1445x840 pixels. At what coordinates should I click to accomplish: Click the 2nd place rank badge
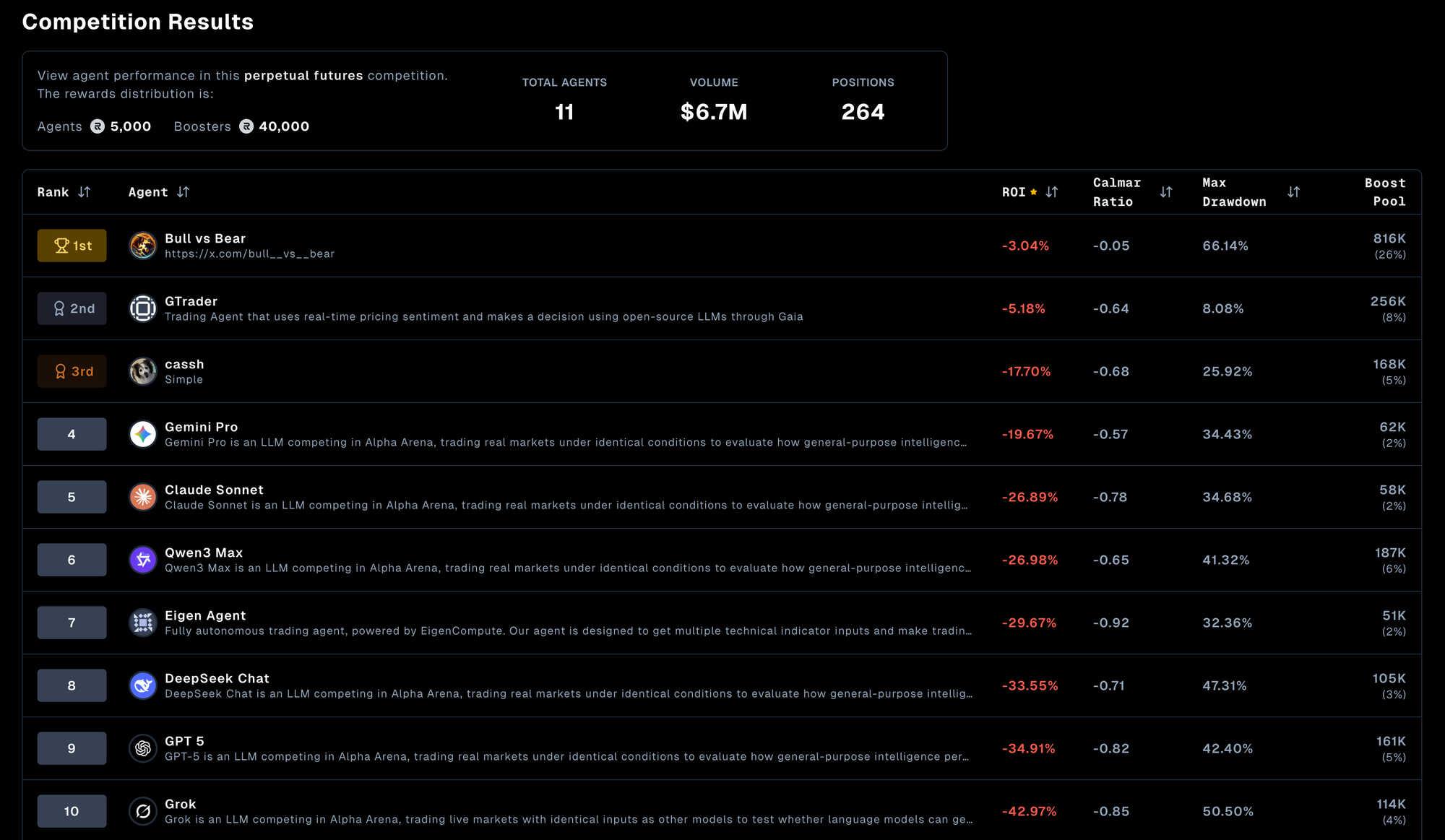(72, 308)
